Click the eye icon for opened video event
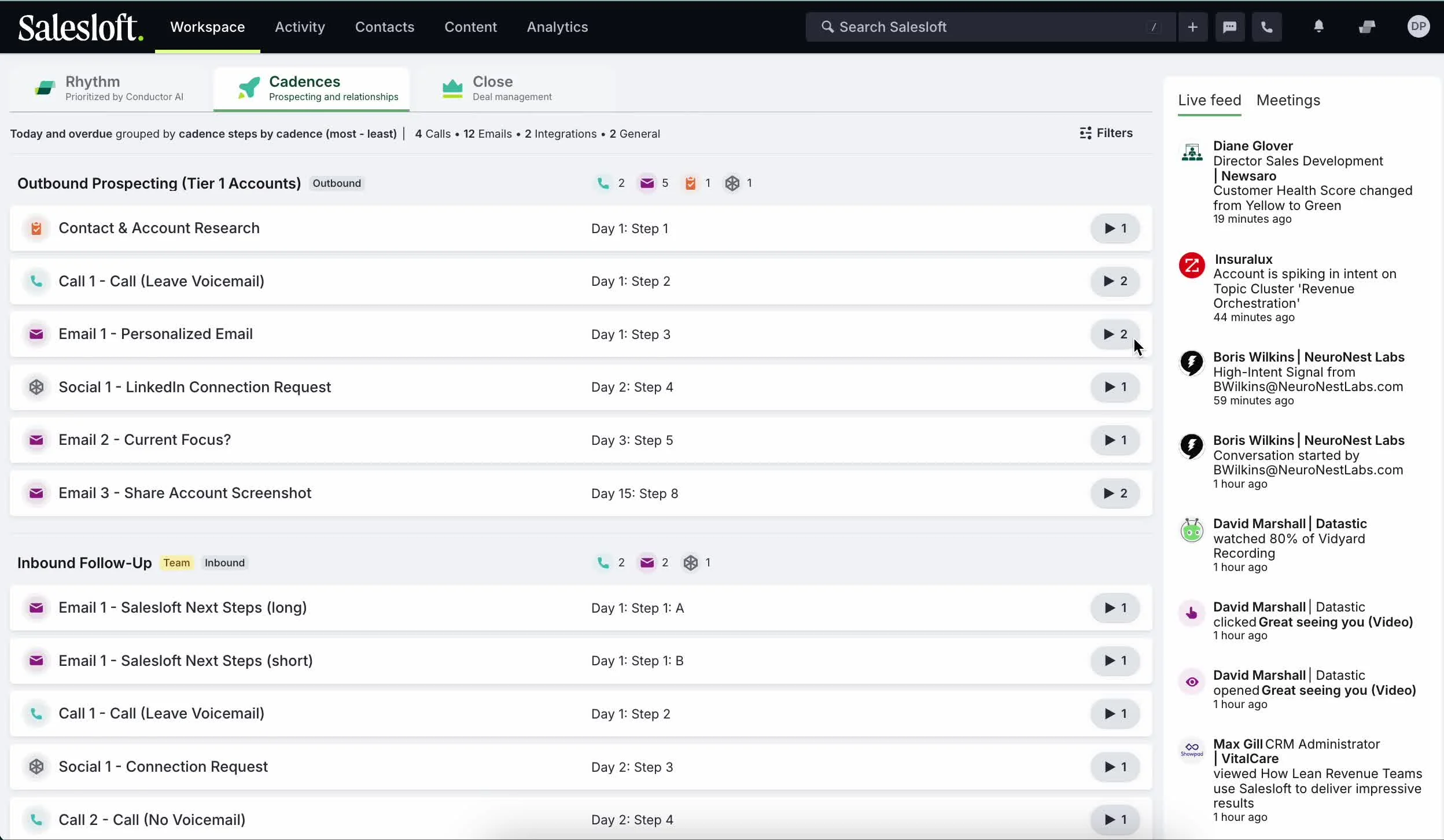 click(1192, 682)
